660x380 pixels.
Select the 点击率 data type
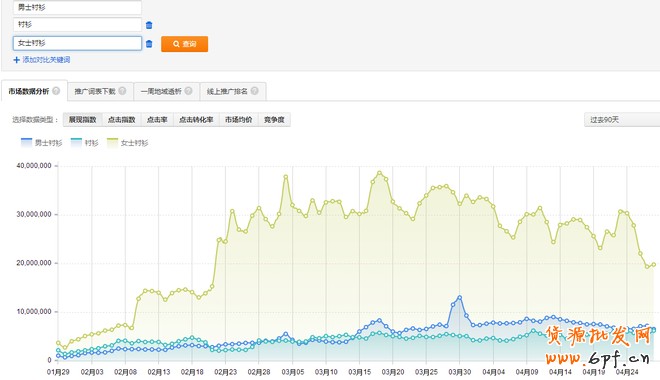pos(157,120)
